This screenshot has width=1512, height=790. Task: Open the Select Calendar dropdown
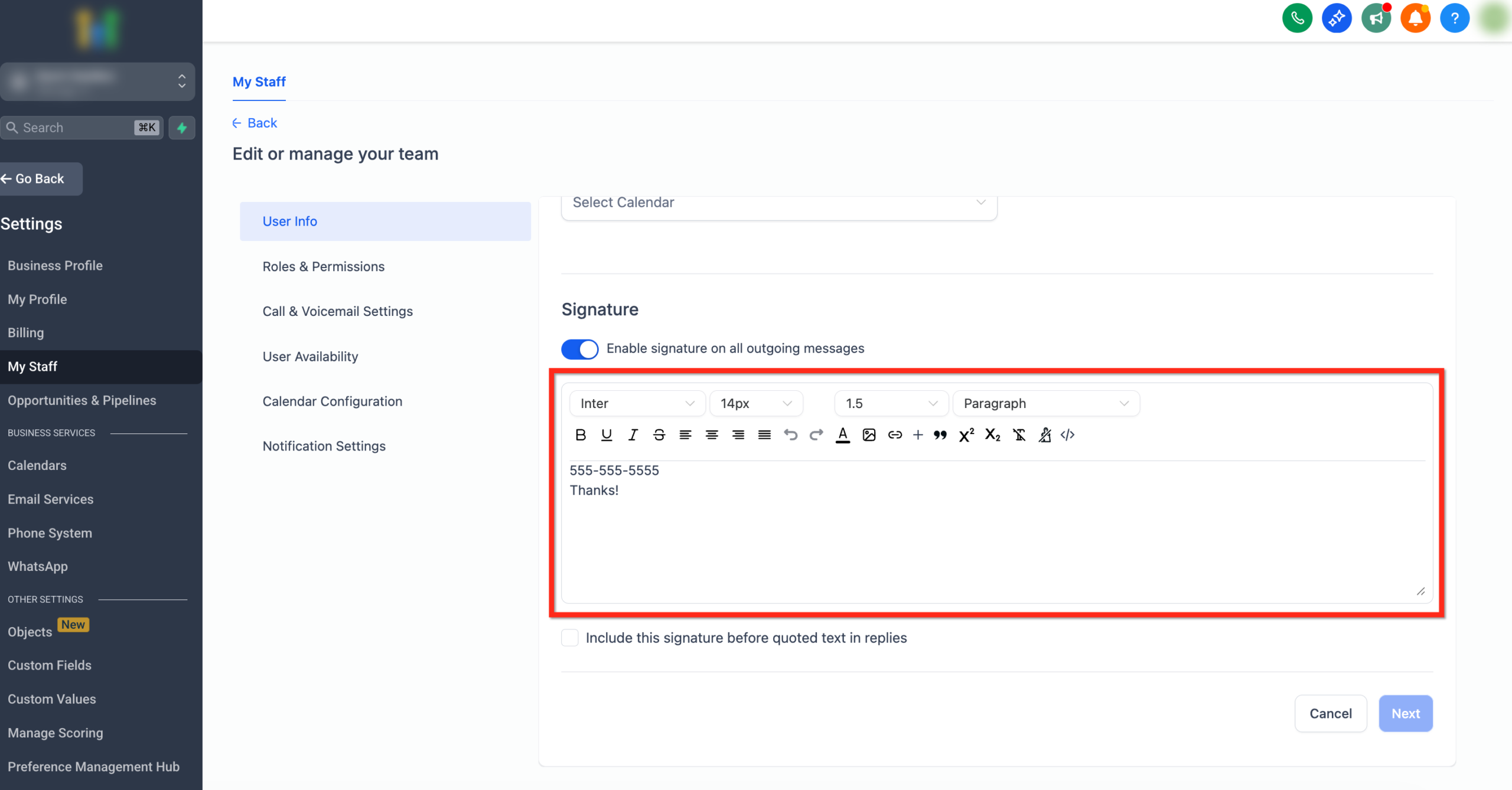[x=778, y=203]
